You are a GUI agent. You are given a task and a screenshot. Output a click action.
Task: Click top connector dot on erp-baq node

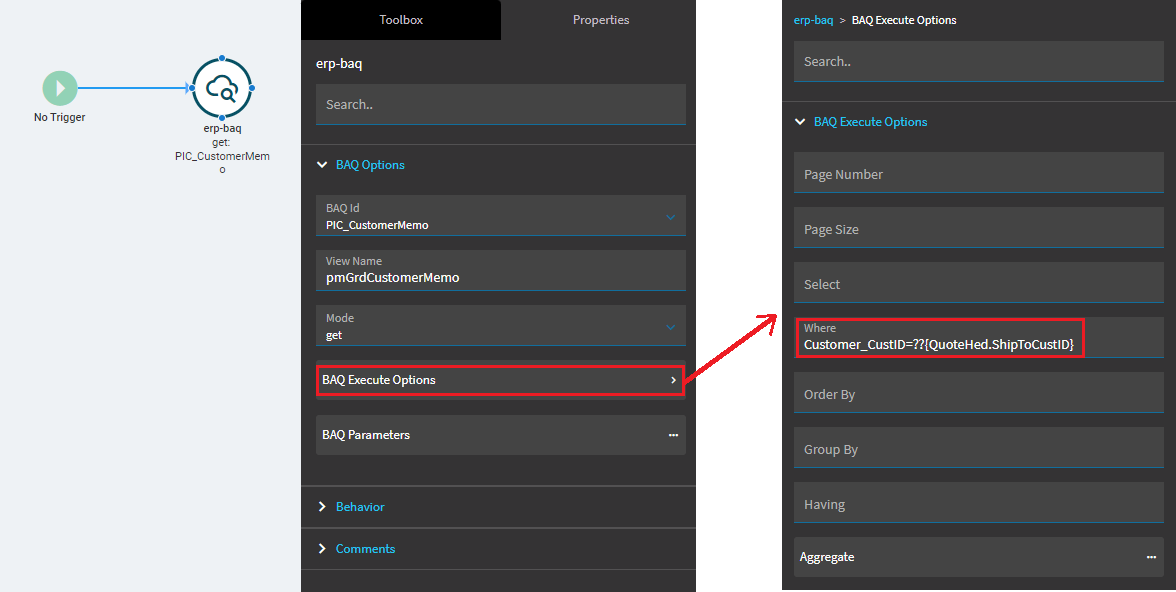pos(222,59)
